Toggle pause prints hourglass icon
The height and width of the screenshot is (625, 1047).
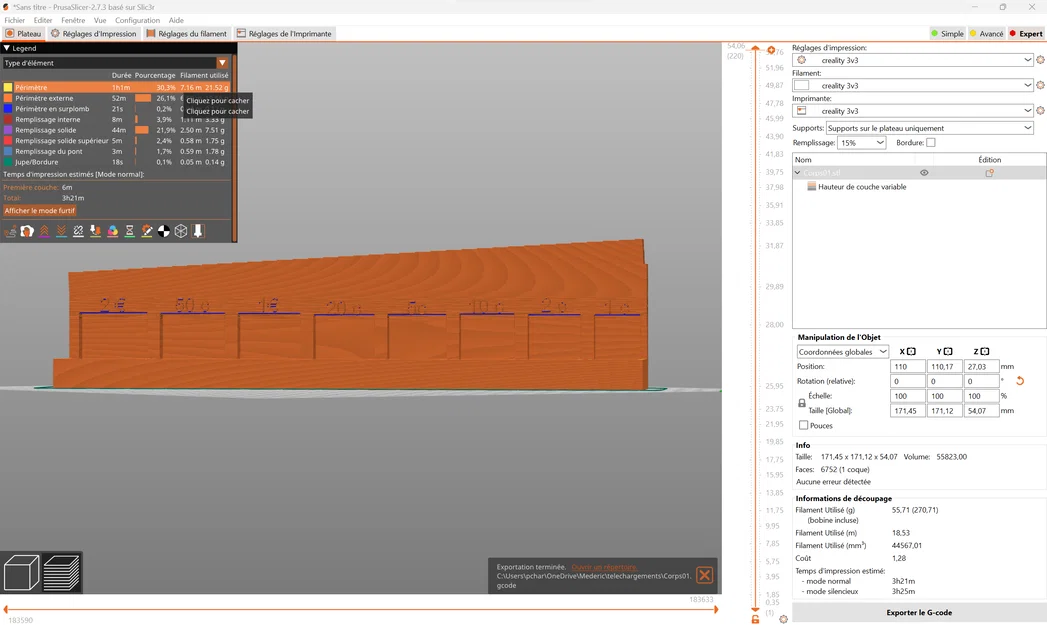click(130, 231)
